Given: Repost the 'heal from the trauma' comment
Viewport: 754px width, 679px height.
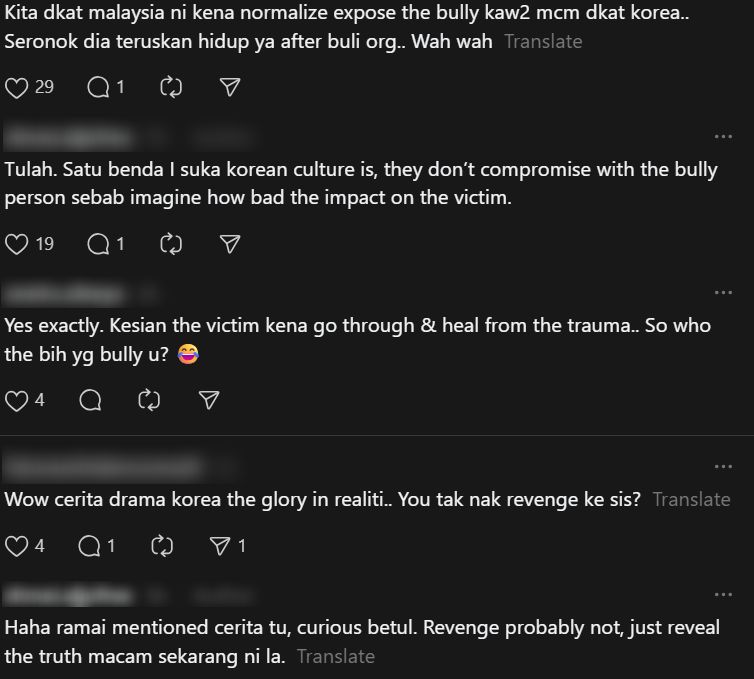Looking at the screenshot, I should [x=149, y=401].
